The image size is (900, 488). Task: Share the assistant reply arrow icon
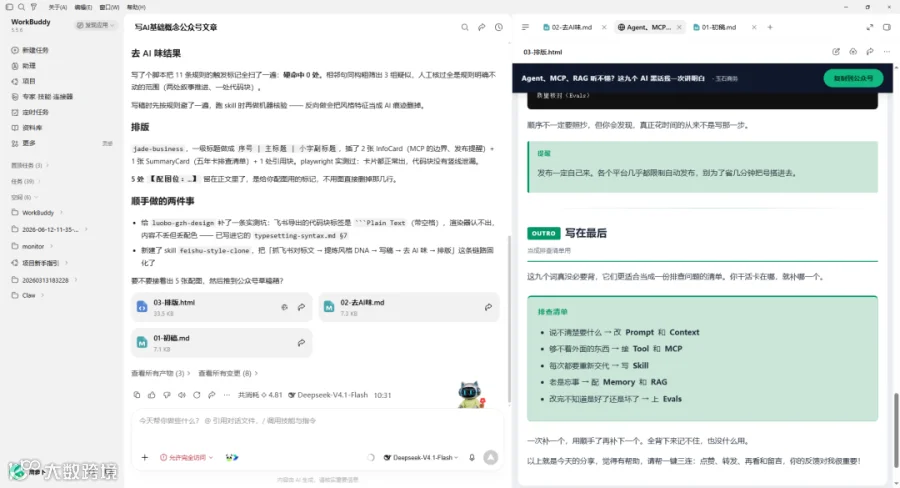tap(212, 395)
